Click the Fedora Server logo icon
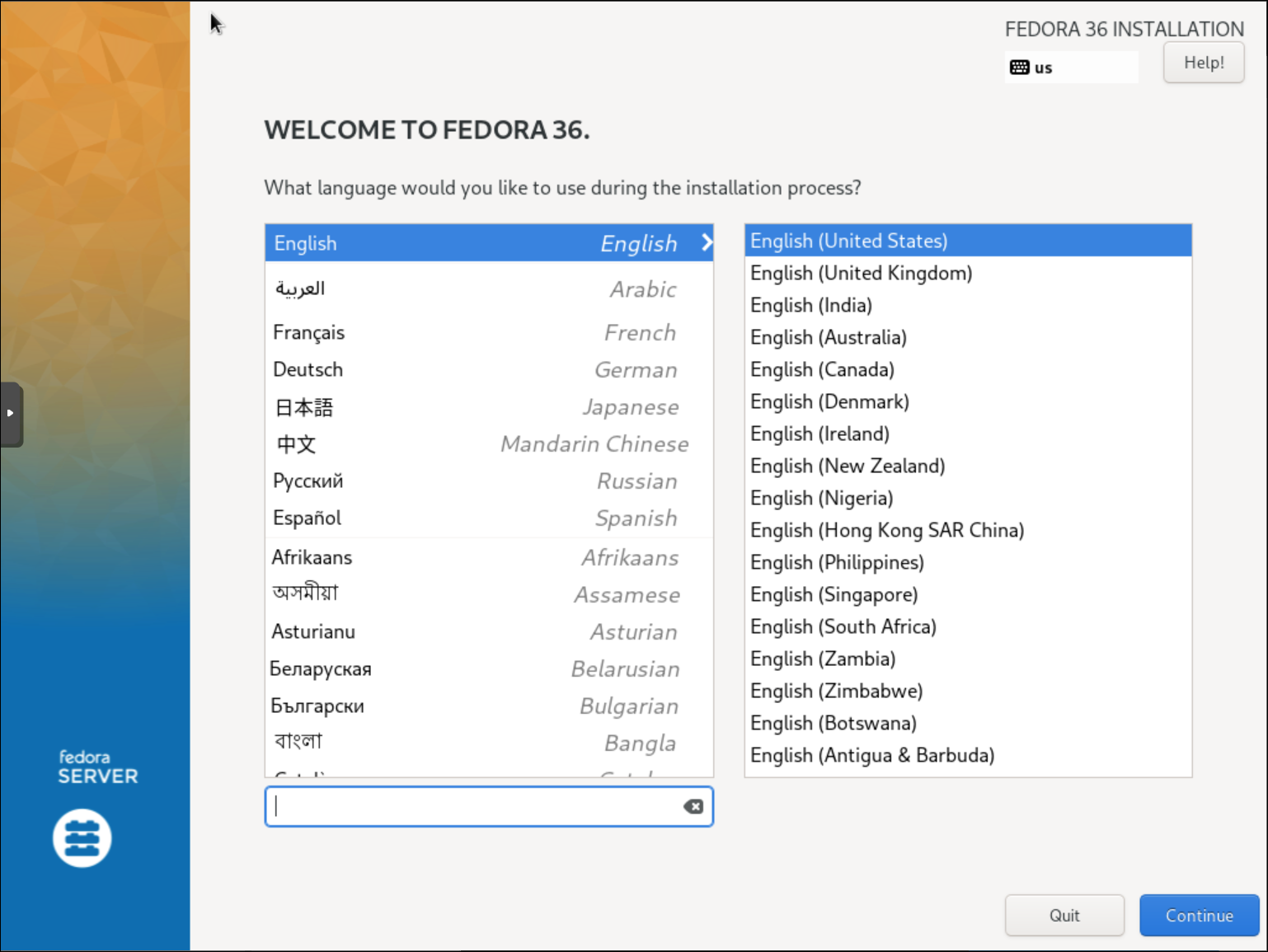The width and height of the screenshot is (1268, 952). coord(82,838)
